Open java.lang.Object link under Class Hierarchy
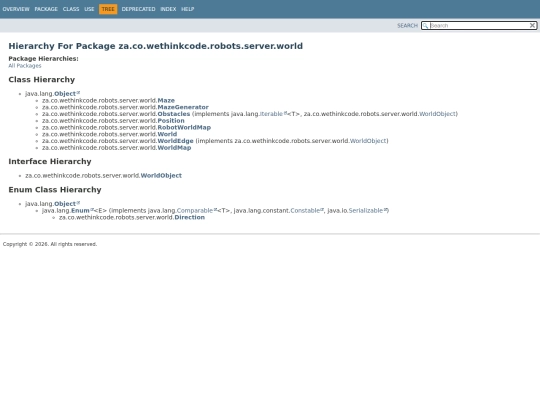Screen dimensions: 540x405 pos(65,94)
